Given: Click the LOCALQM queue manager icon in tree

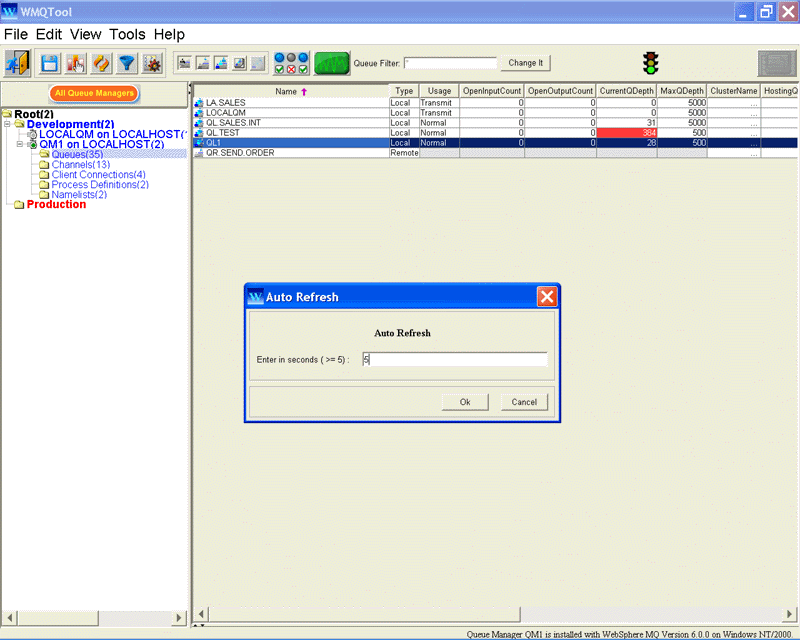Looking at the screenshot, I should pos(32,135).
